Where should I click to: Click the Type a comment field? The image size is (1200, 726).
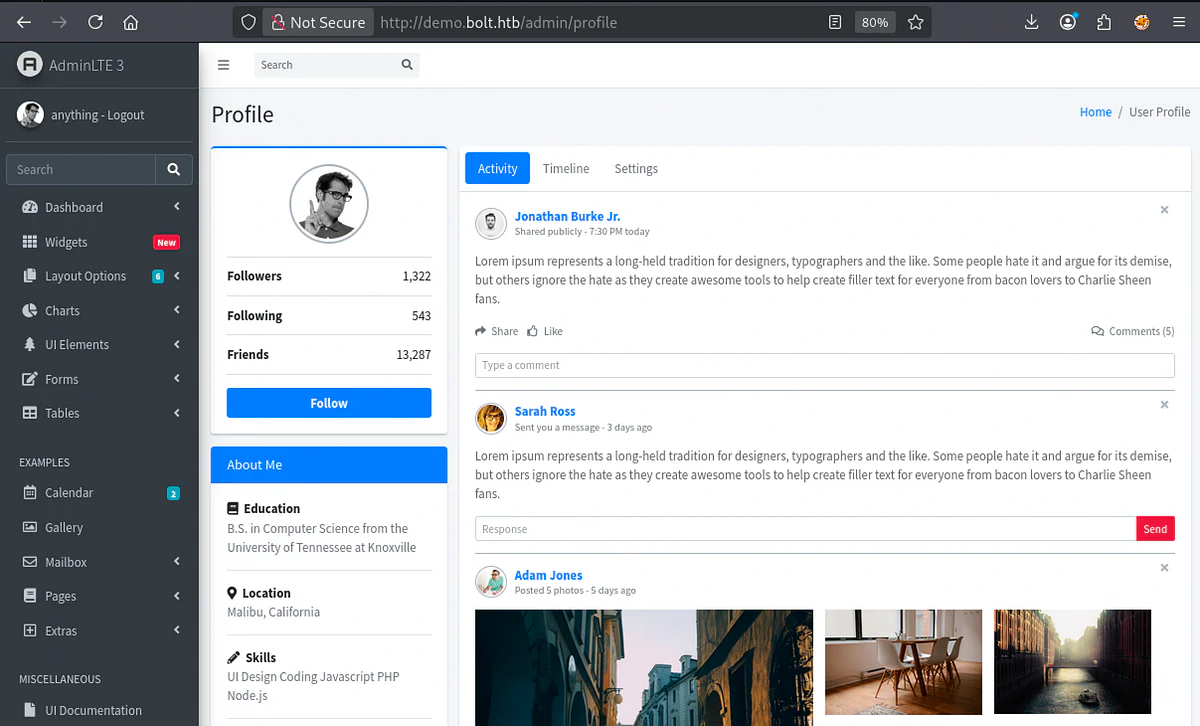pyautogui.click(x=824, y=365)
